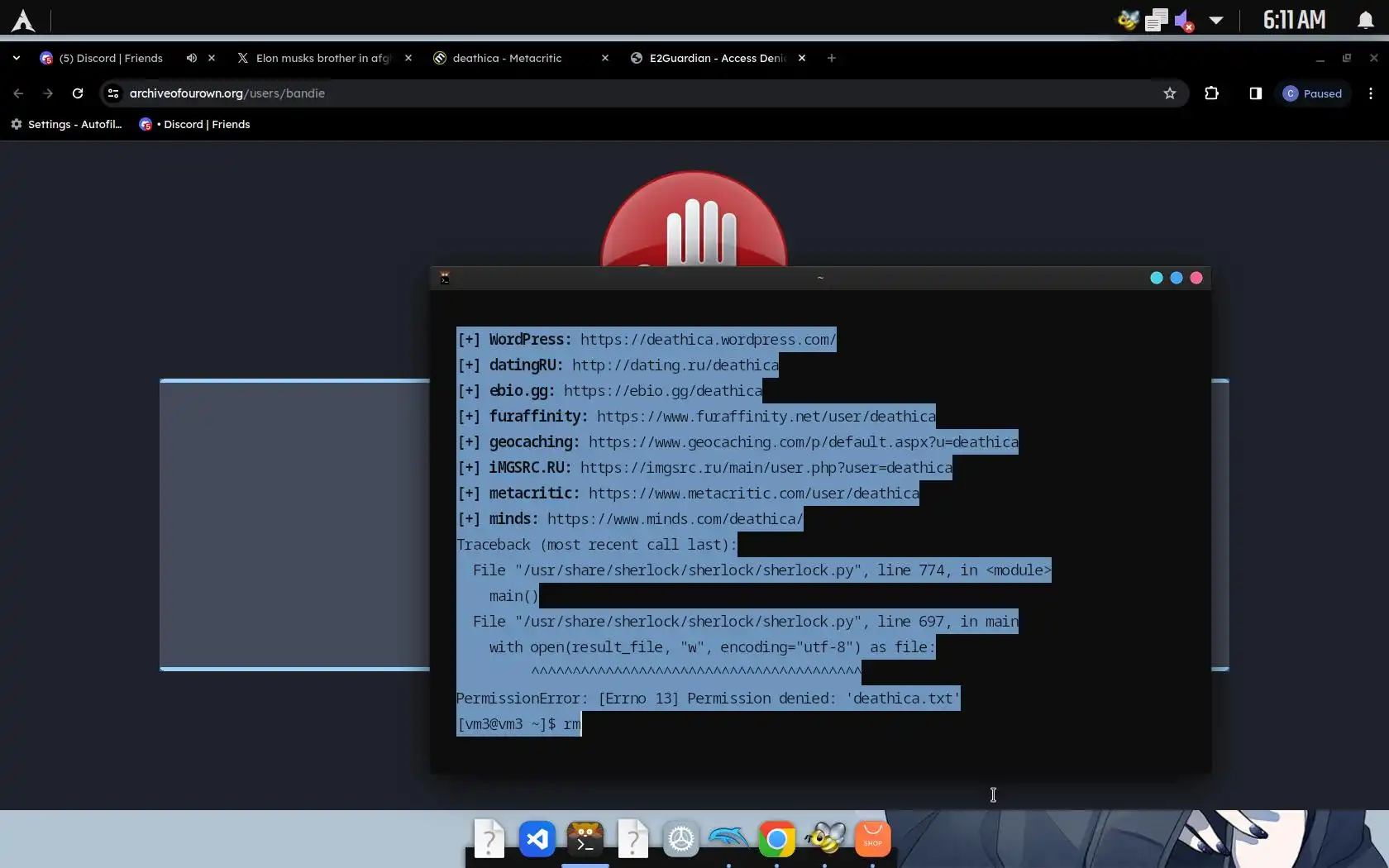
Task: Open the notifications bell
Action: point(1366,20)
